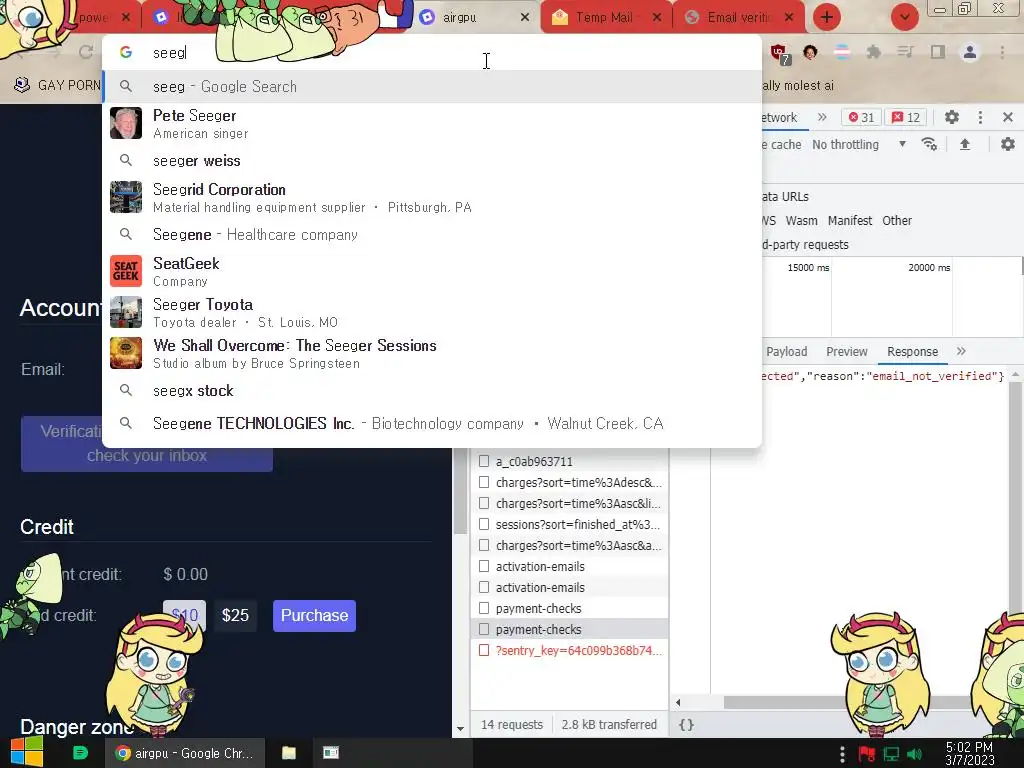The width and height of the screenshot is (1024, 768).
Task: Switch to the Temp Mail tab
Action: [605, 18]
